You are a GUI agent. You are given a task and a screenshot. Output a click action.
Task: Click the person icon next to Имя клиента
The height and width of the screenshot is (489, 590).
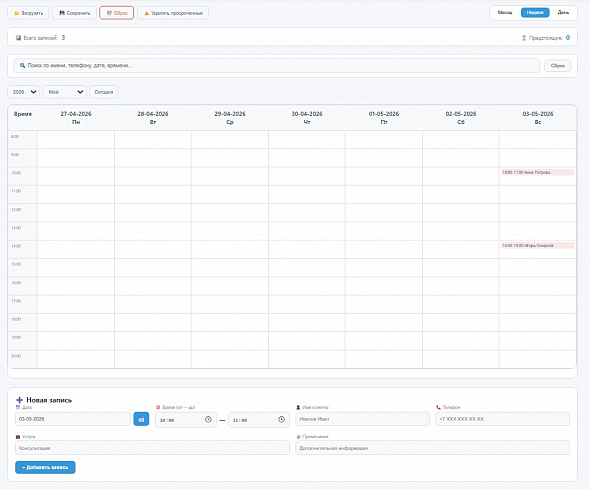tap(298, 407)
